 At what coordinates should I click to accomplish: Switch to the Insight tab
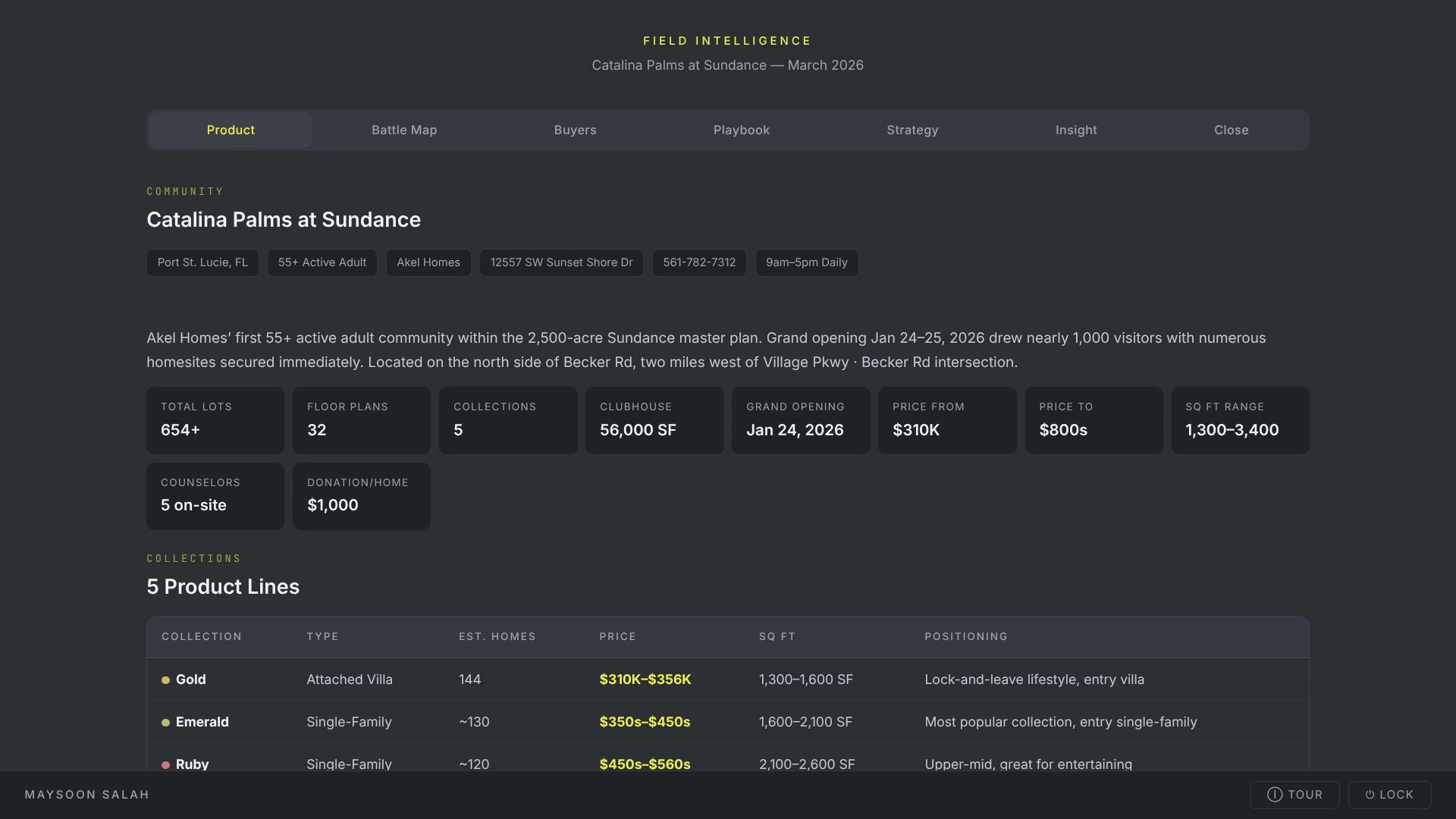(x=1076, y=130)
